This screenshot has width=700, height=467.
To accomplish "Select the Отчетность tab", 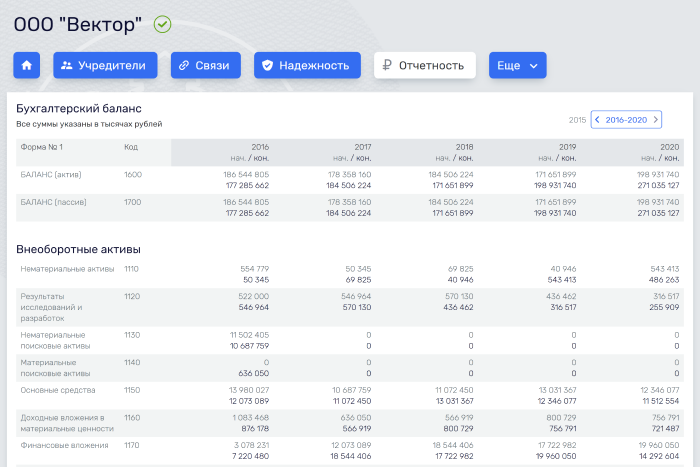I will pos(425,65).
